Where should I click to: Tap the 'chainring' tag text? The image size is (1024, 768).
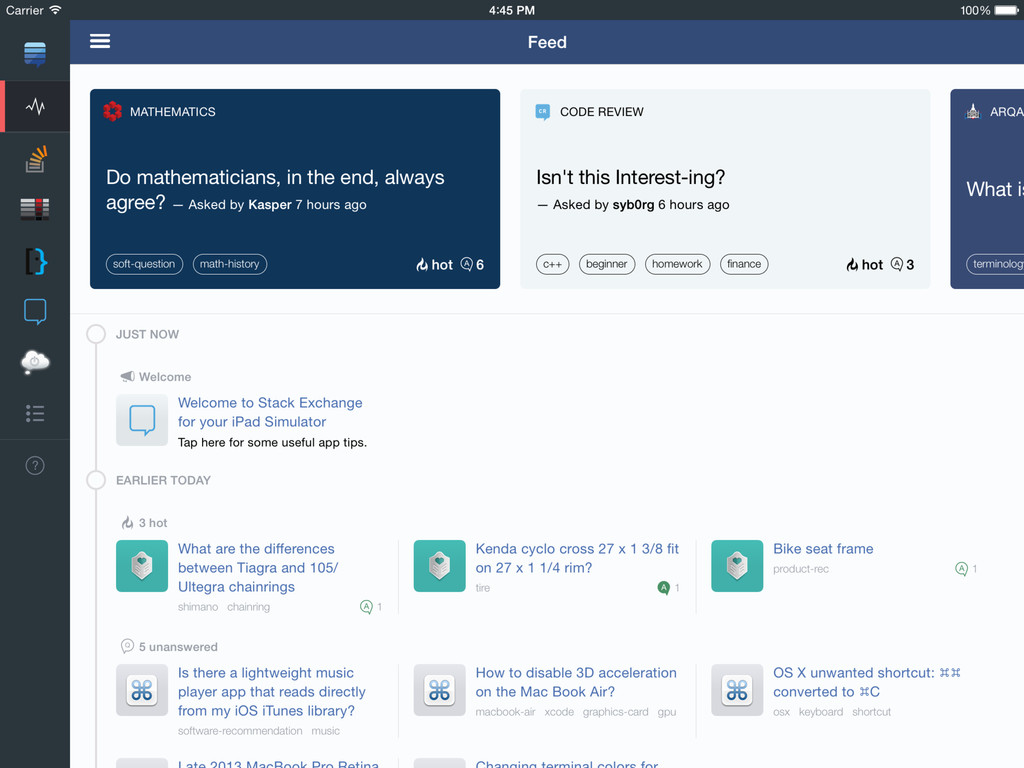248,607
